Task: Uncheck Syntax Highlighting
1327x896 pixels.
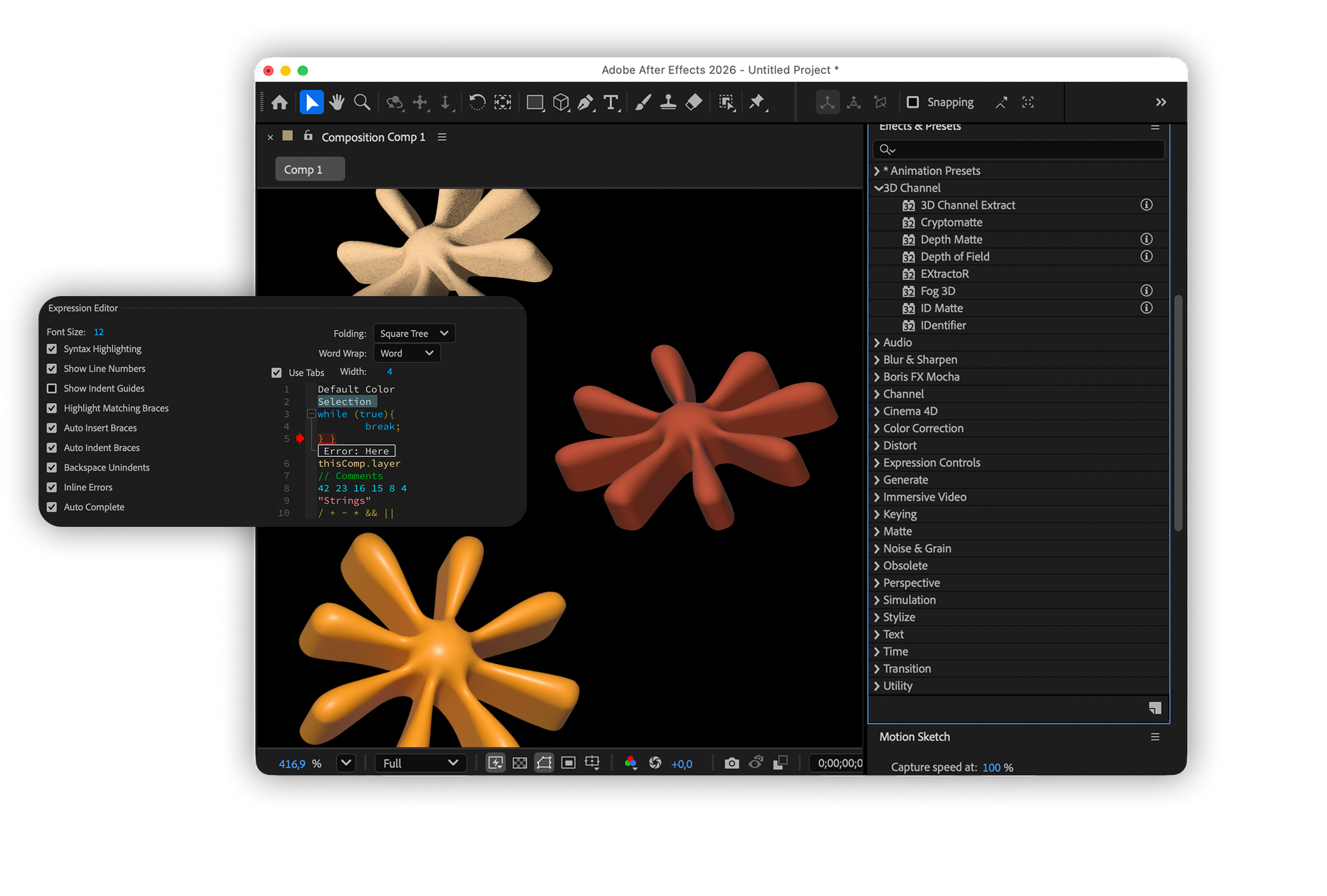Action: point(52,349)
